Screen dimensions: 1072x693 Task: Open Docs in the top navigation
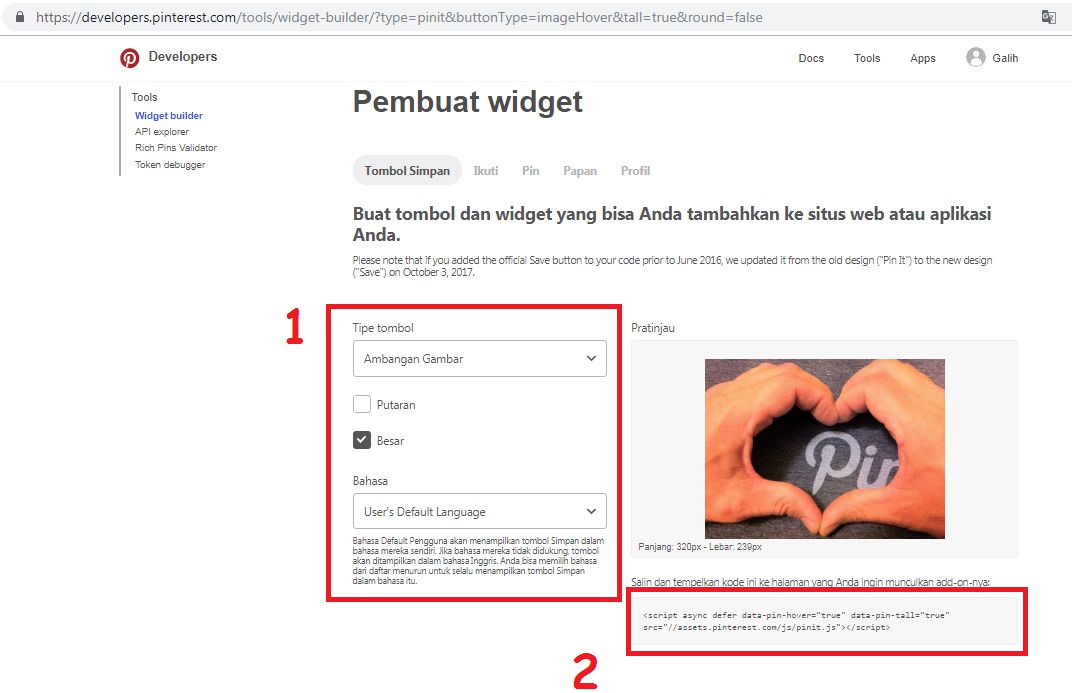click(811, 58)
